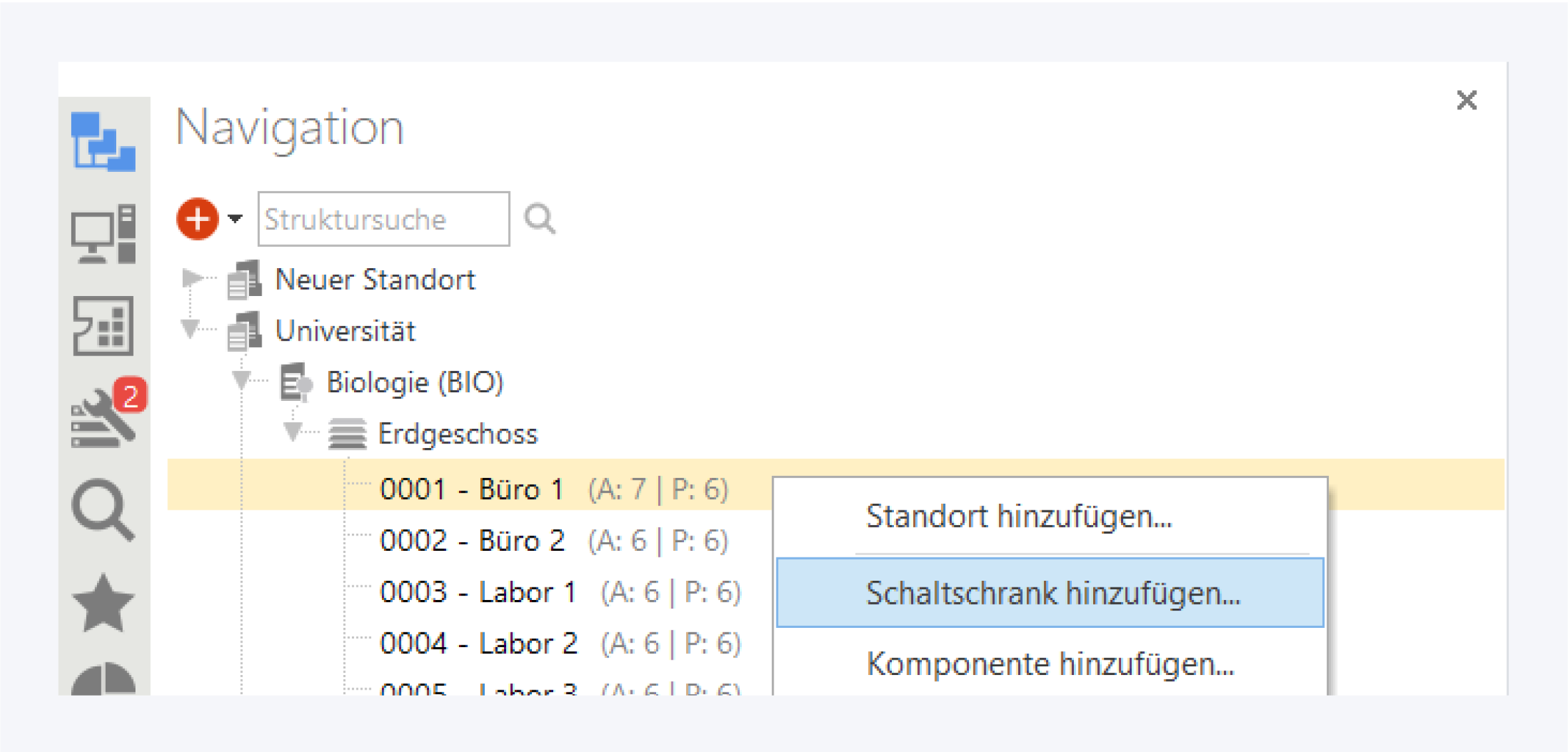Open the floor plan view icon
Screen dimensions: 1568x752
103,326
